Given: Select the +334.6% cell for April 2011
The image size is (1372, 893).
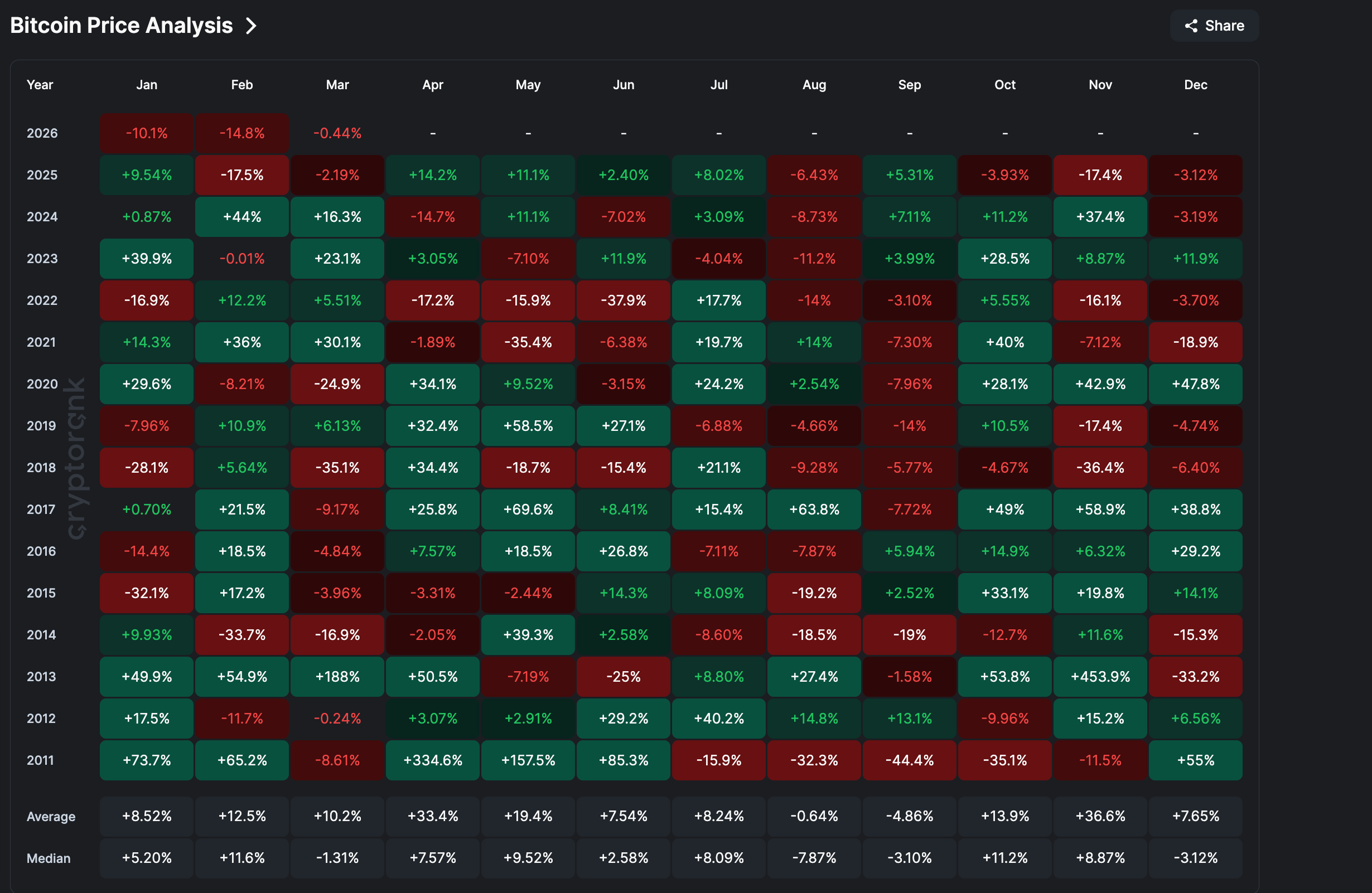Looking at the screenshot, I should pyautogui.click(x=432, y=760).
